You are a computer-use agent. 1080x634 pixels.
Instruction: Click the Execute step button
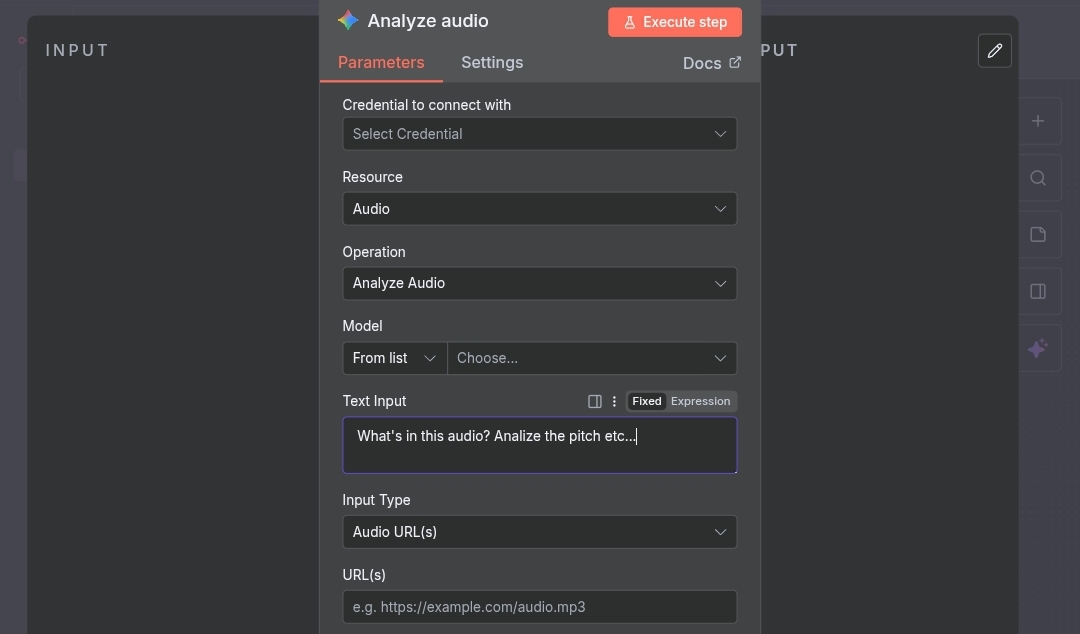click(675, 22)
